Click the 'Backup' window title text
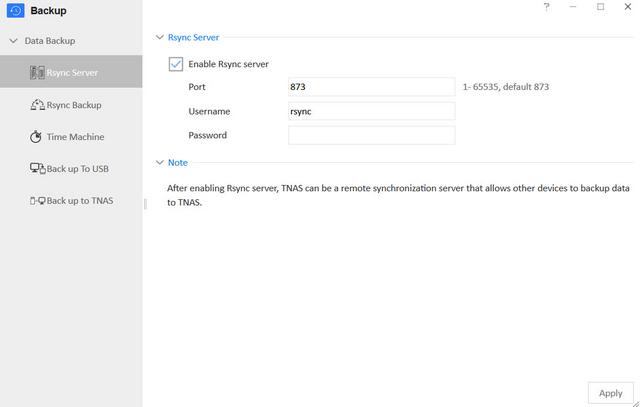Image resolution: width=640 pixels, height=407 pixels. [48, 11]
